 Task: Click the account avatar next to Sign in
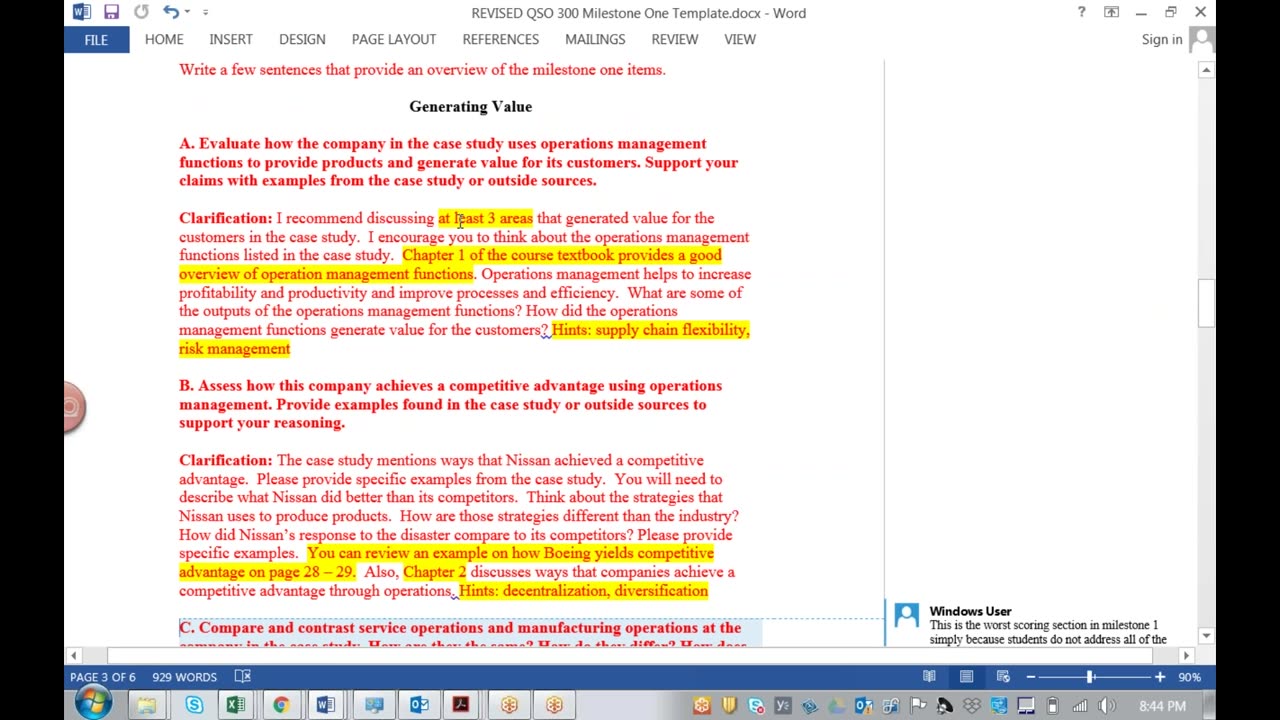(1201, 39)
